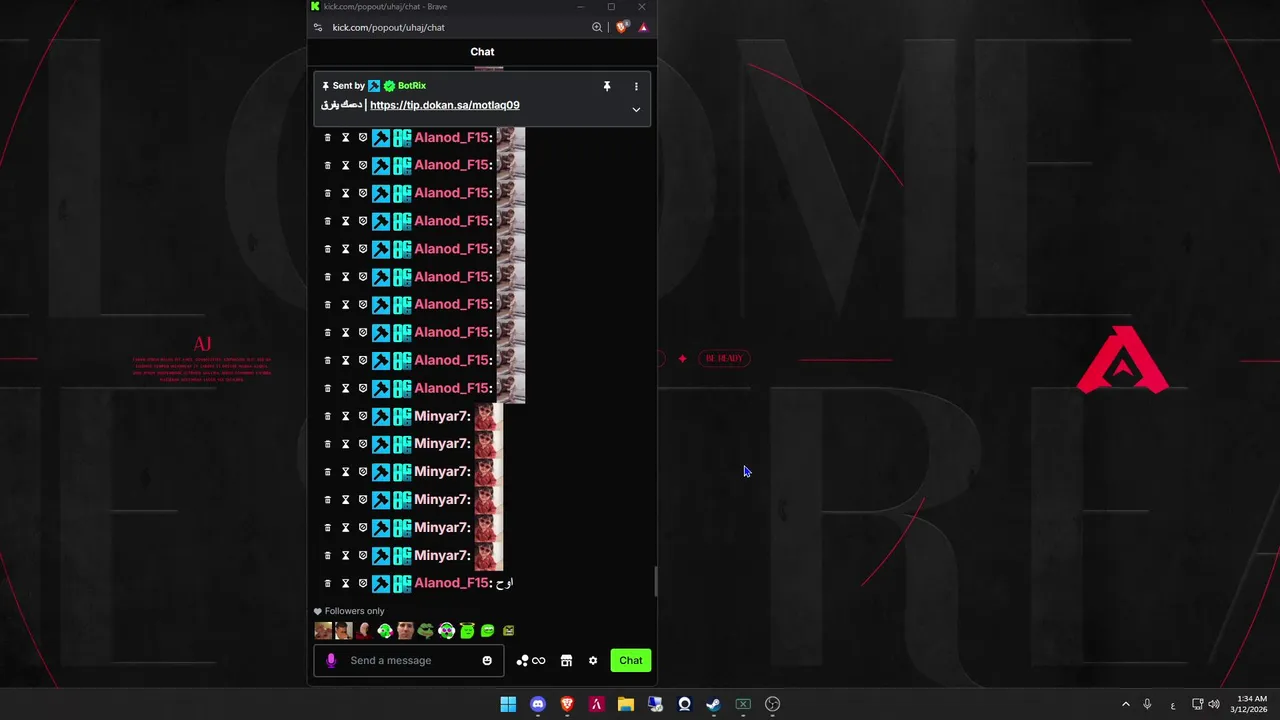This screenshot has width=1280, height=720.
Task: Click the BotRix username in pinned message
Action: 412,86
